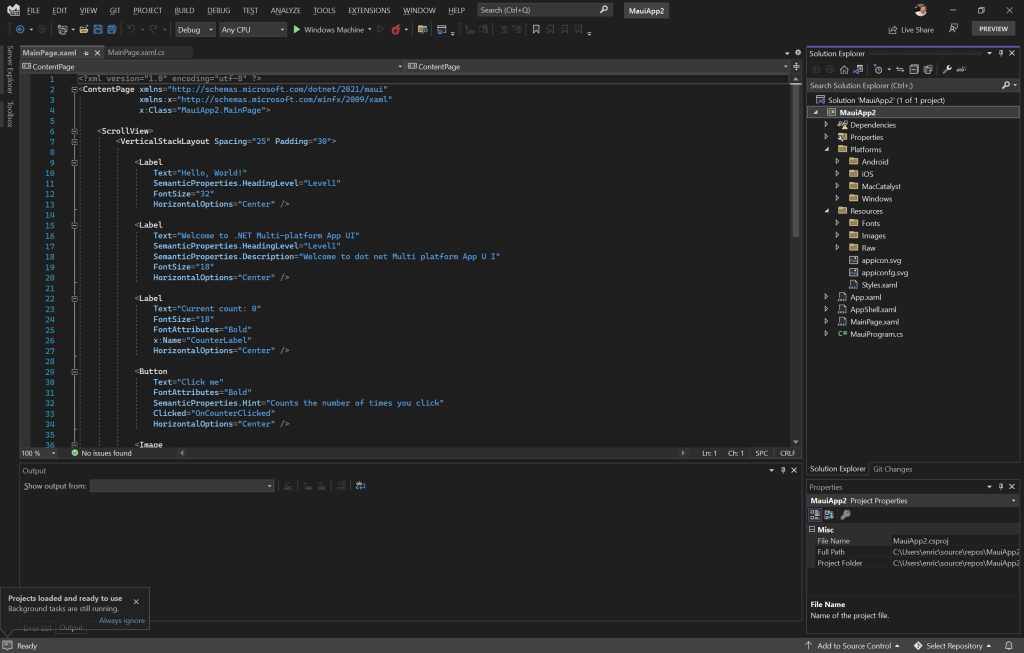Click the Property Pages icon in Properties panel

[845, 515]
